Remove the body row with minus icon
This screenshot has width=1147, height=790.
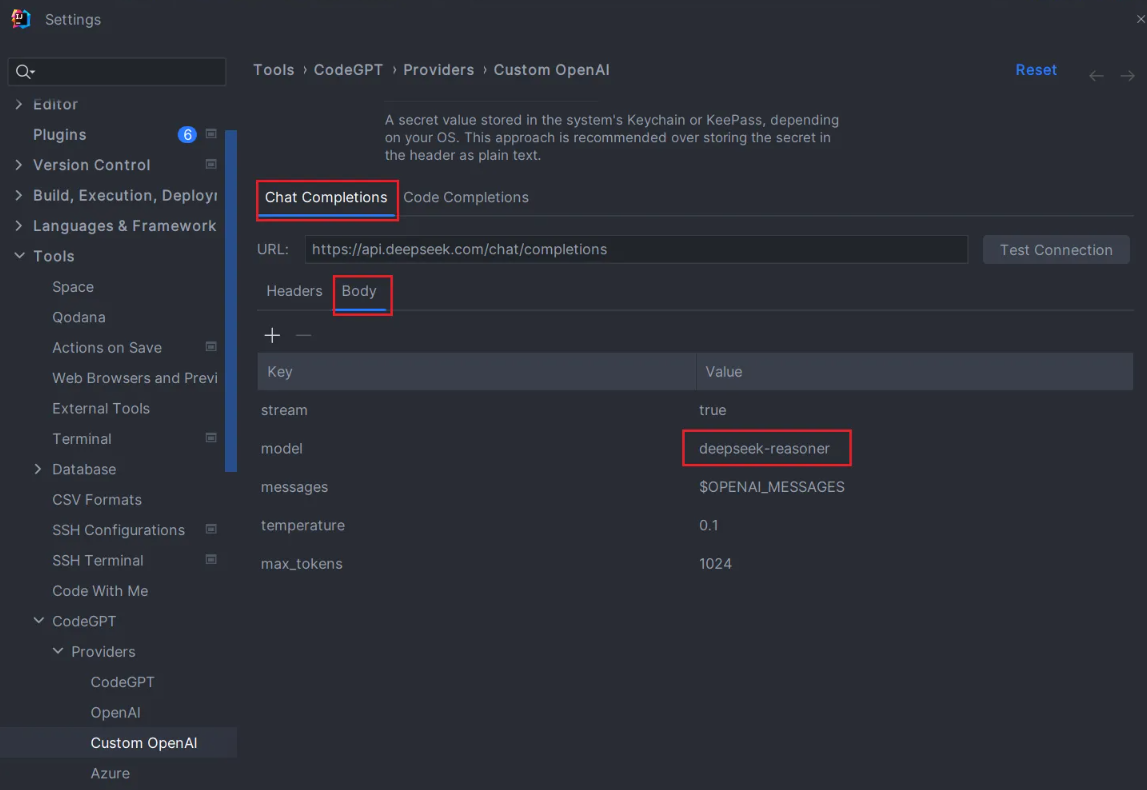[x=304, y=335]
